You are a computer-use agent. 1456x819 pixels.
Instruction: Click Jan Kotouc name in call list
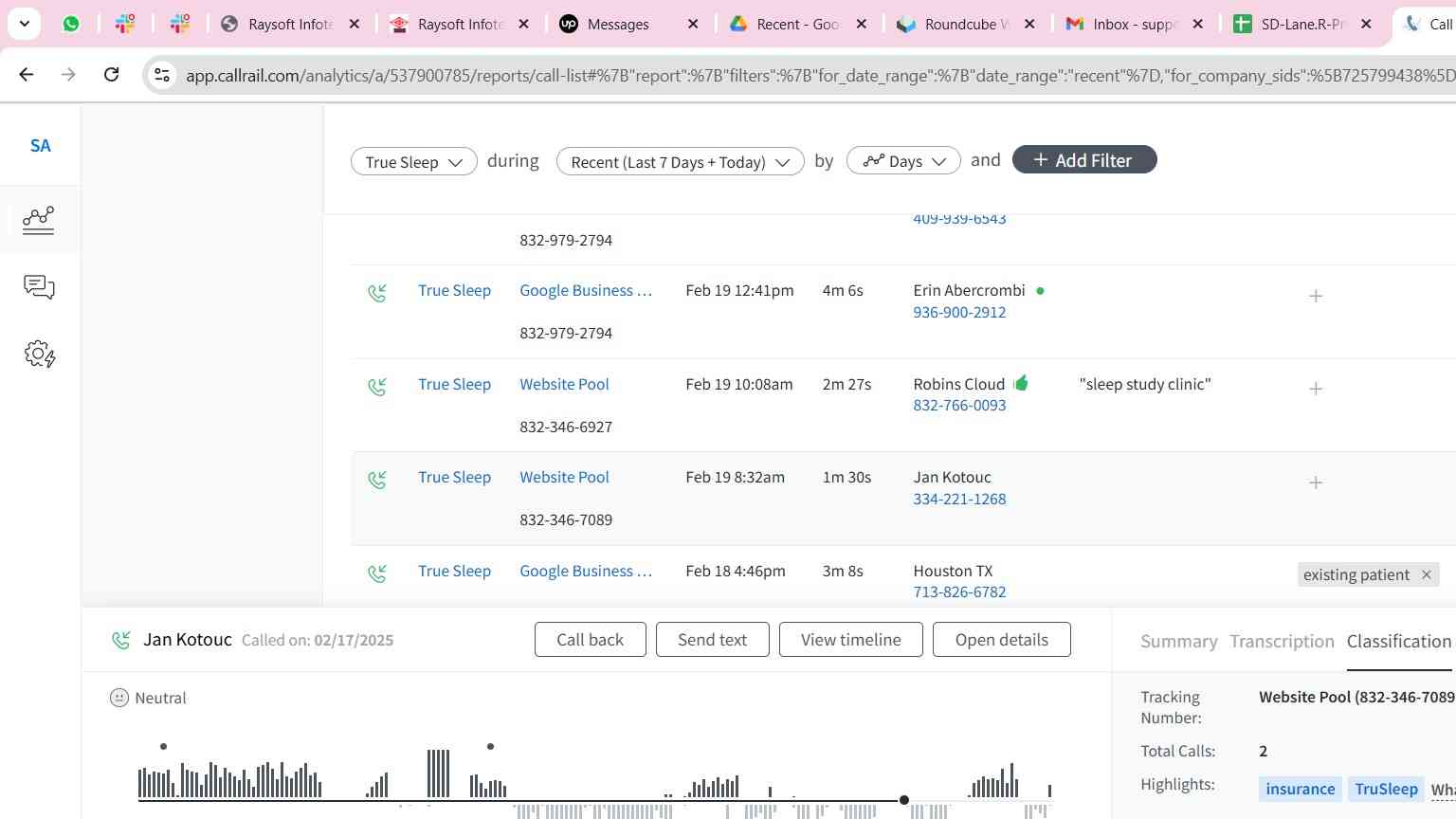(x=952, y=477)
